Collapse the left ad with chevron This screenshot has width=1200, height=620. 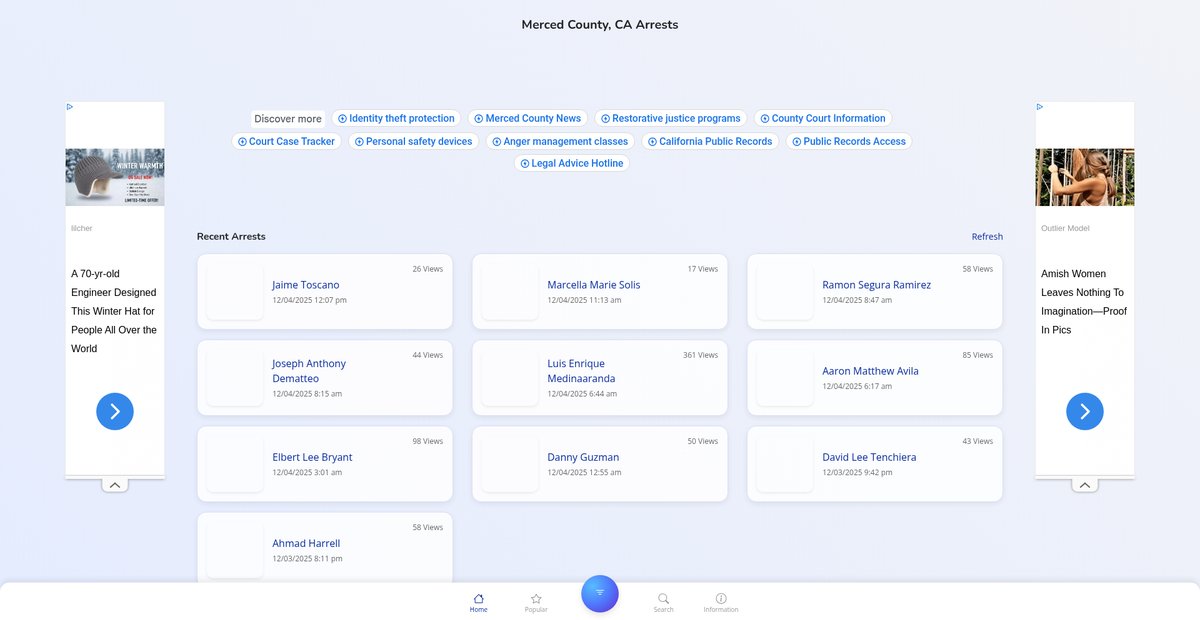(x=115, y=485)
